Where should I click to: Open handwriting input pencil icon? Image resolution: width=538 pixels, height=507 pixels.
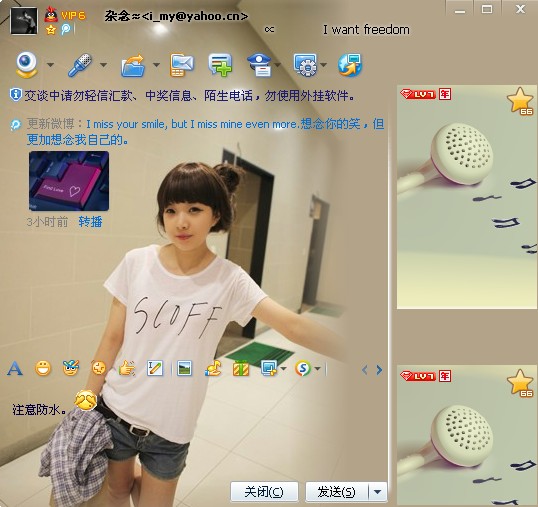pos(155,368)
